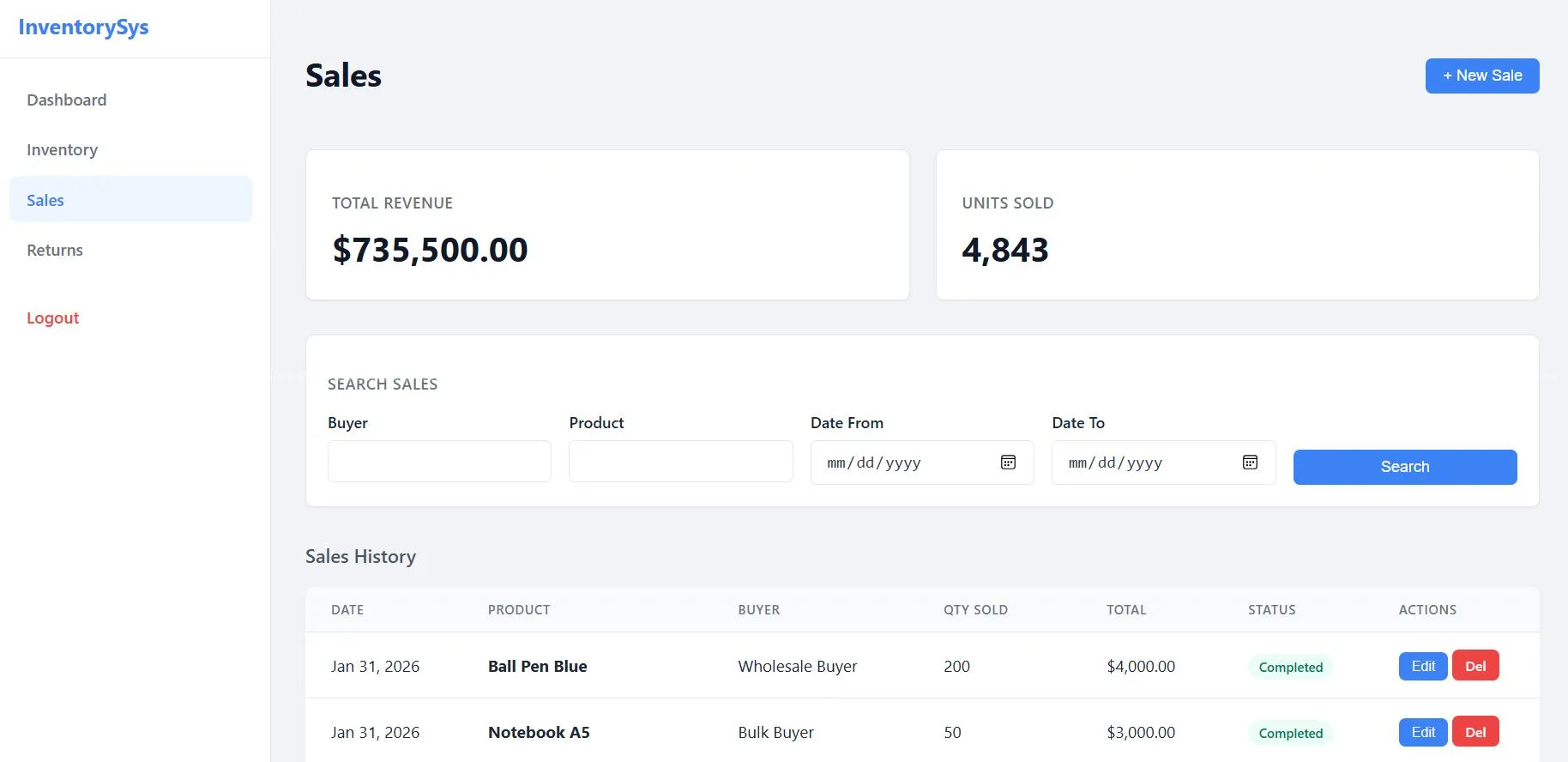Edit the Notebook A5 sale
Screen dimensions: 1568x762
point(1422,732)
